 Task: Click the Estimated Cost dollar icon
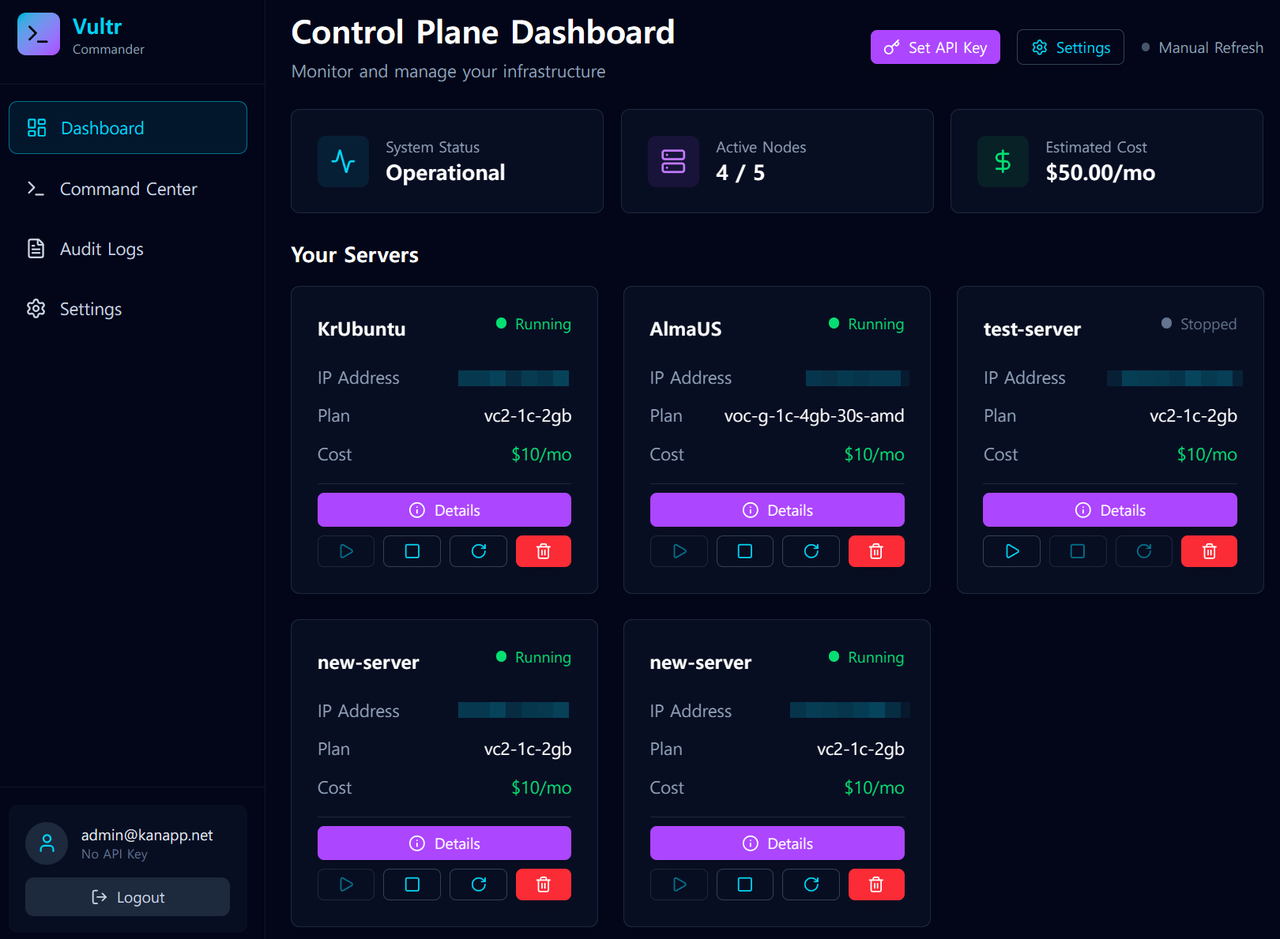[x=1003, y=161]
